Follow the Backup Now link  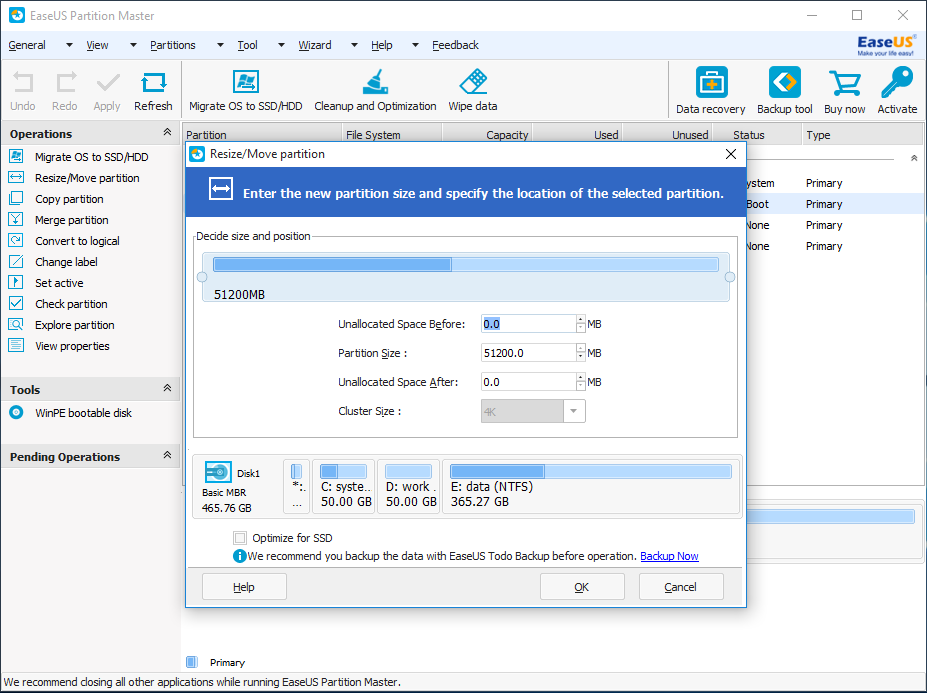click(x=669, y=556)
